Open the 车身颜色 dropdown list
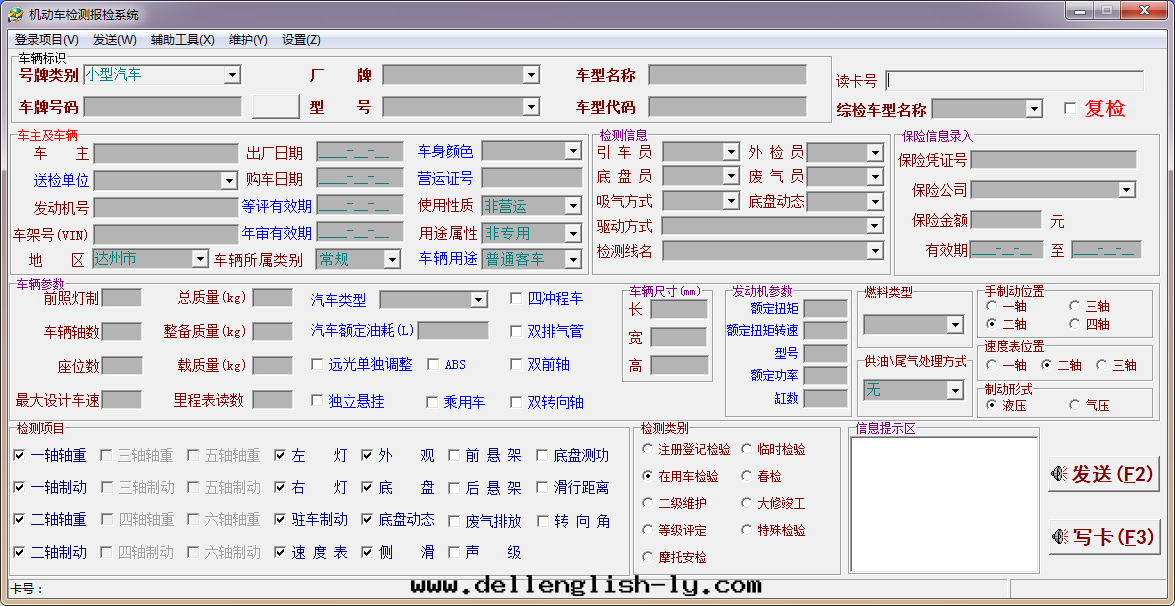This screenshot has height=606, width=1175. [x=573, y=151]
